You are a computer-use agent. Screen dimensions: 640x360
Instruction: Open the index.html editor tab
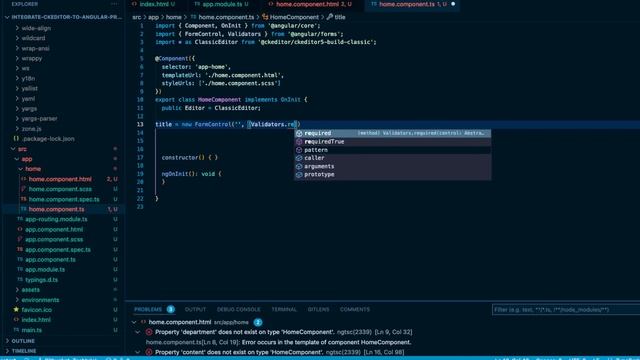tap(154, 4)
